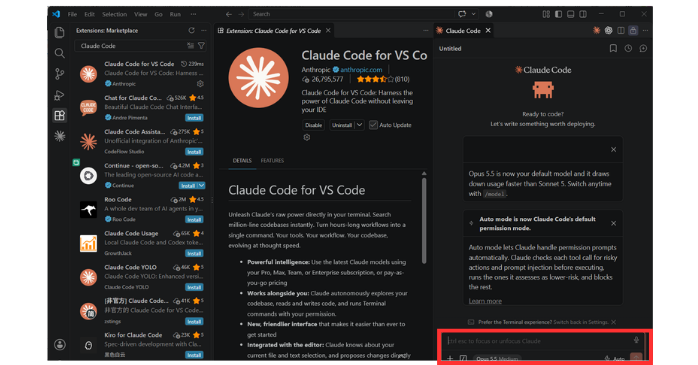Viewport: 698px width, 365px height.
Task: Click the extension details vertical scrollbar
Action: [424, 220]
